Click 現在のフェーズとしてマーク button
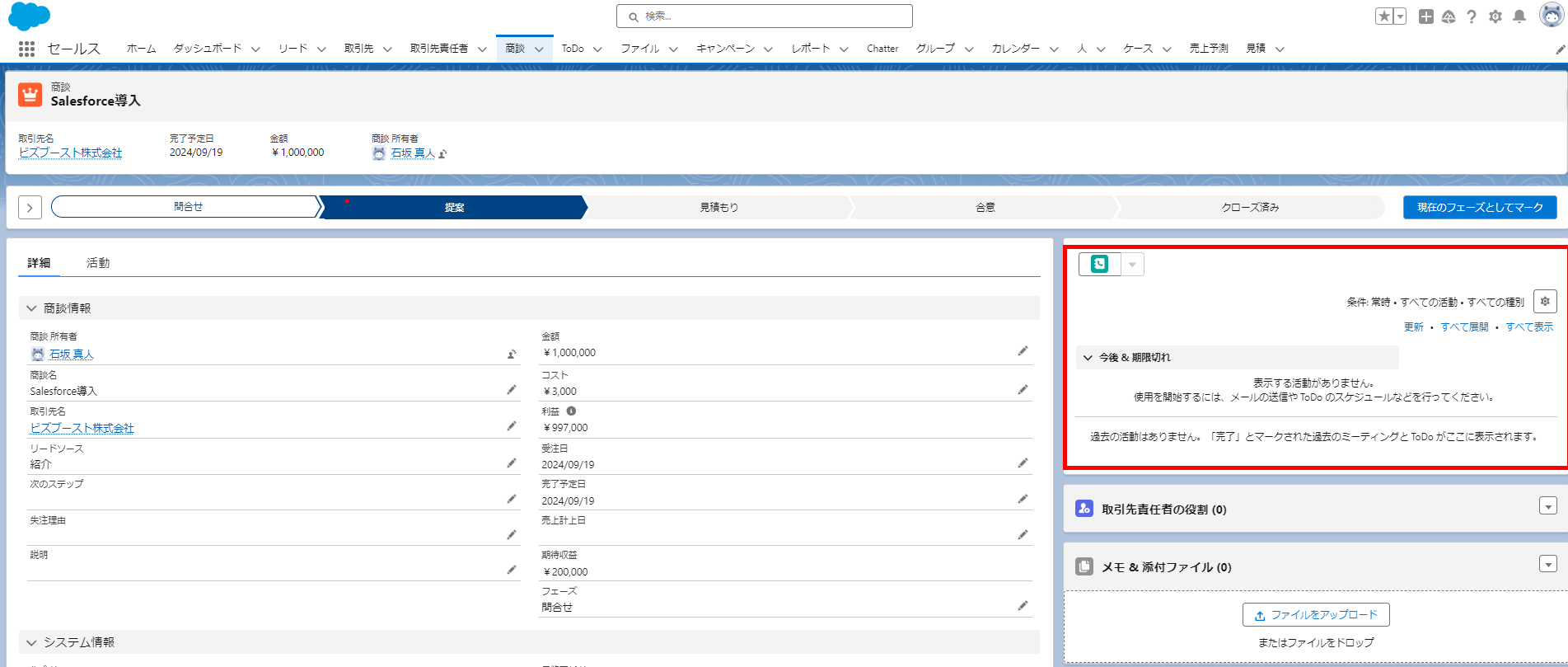 [x=1480, y=207]
